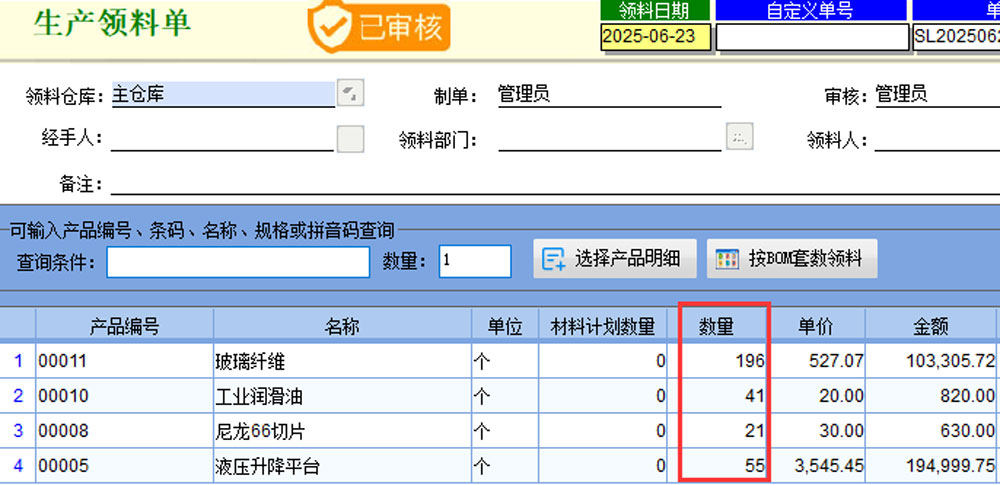Image resolution: width=1000 pixels, height=485 pixels.
Task: Click the 领料人 input field
Action: (x=935, y=140)
